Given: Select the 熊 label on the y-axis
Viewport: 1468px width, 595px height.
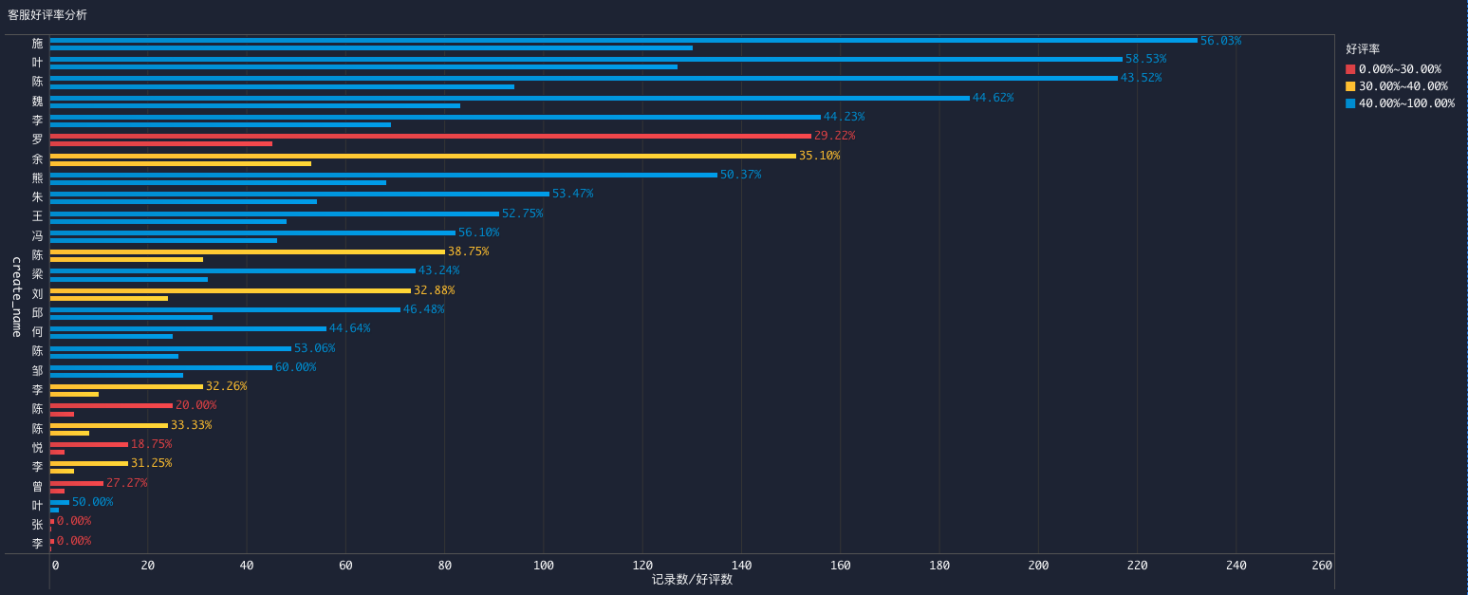Looking at the screenshot, I should [x=37, y=178].
